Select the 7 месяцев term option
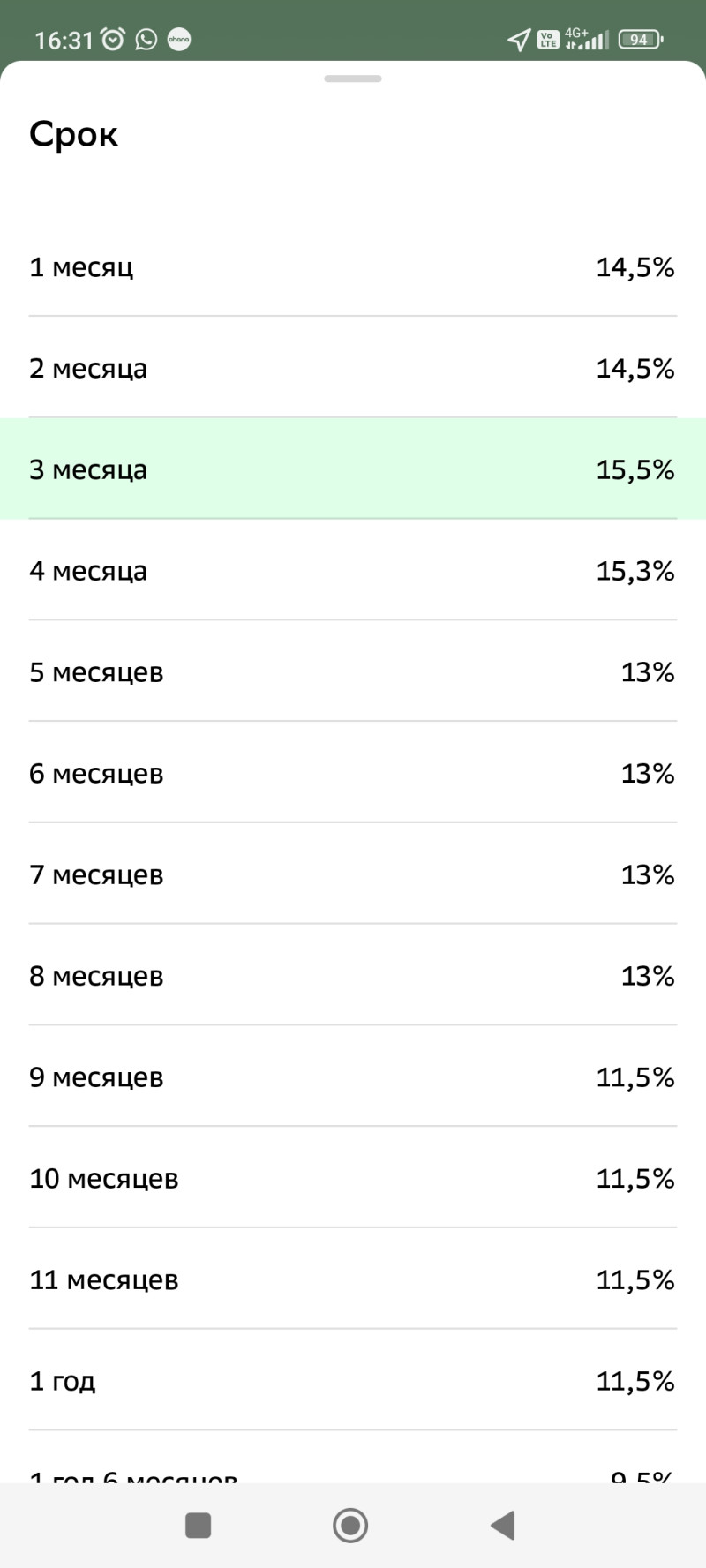This screenshot has width=706, height=1568. (353, 875)
